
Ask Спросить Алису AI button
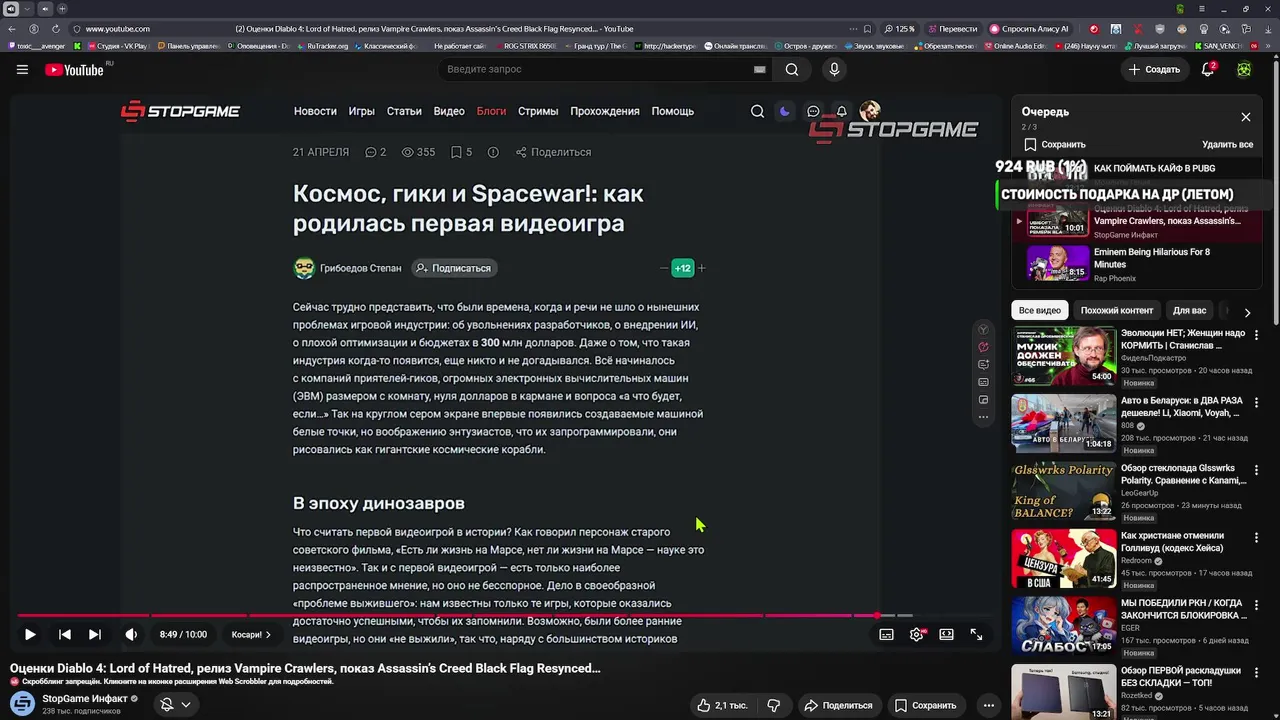[x=1030, y=29]
